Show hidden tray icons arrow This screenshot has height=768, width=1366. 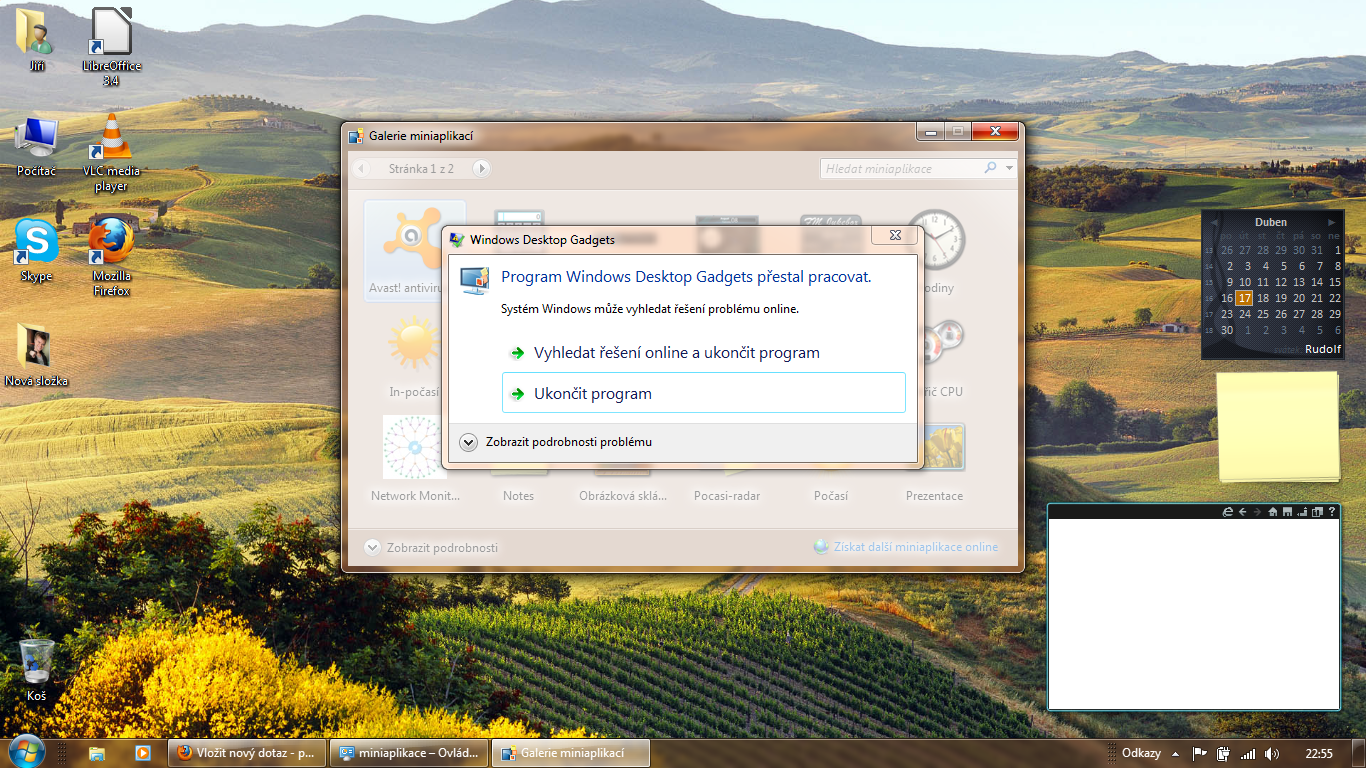pyautogui.click(x=1176, y=753)
